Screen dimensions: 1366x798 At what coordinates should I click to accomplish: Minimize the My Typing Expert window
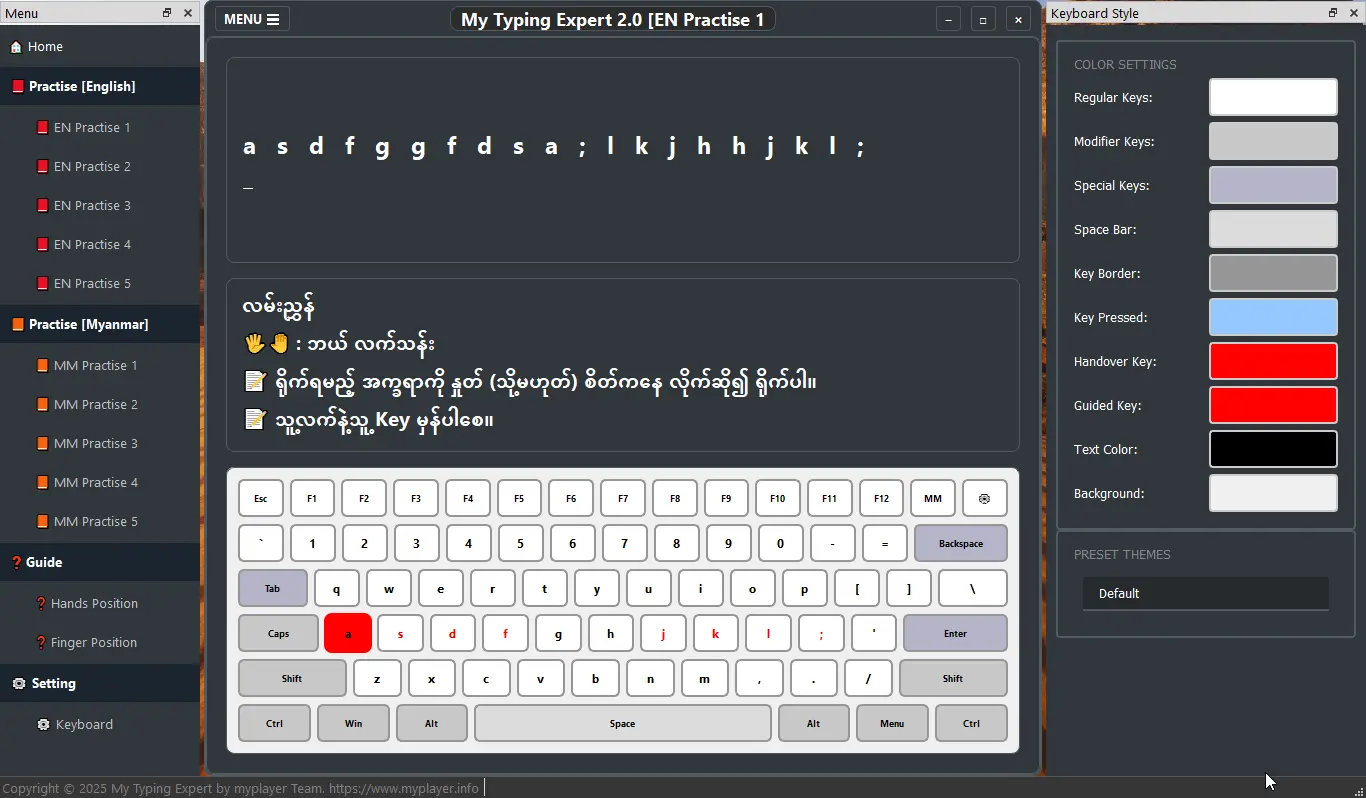click(948, 19)
